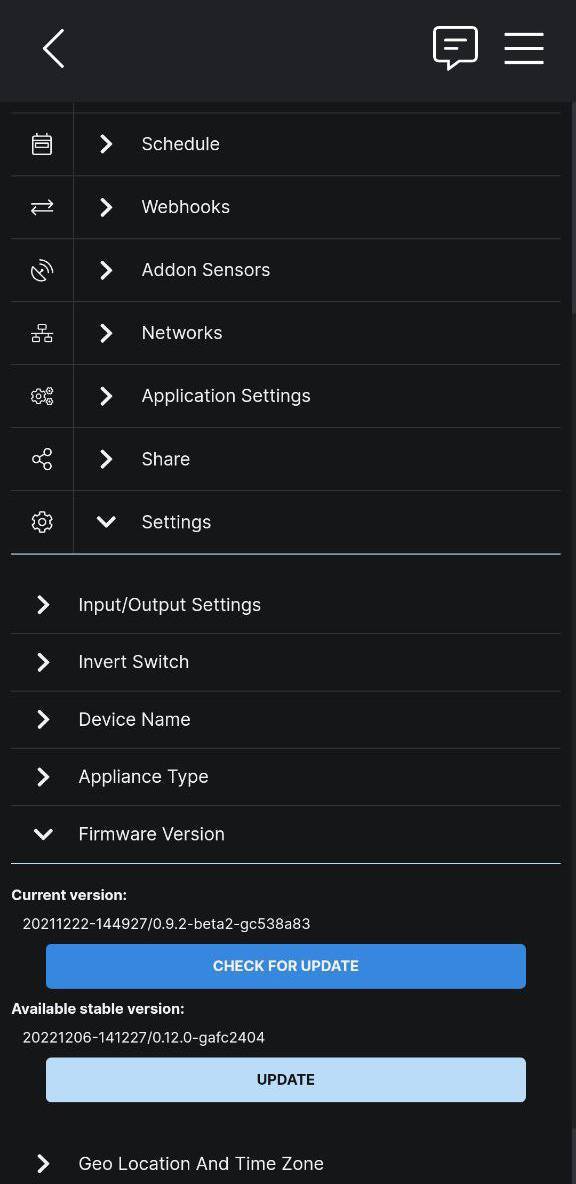Image resolution: width=576 pixels, height=1184 pixels.
Task: Open the Device Name item
Action: coord(286,720)
